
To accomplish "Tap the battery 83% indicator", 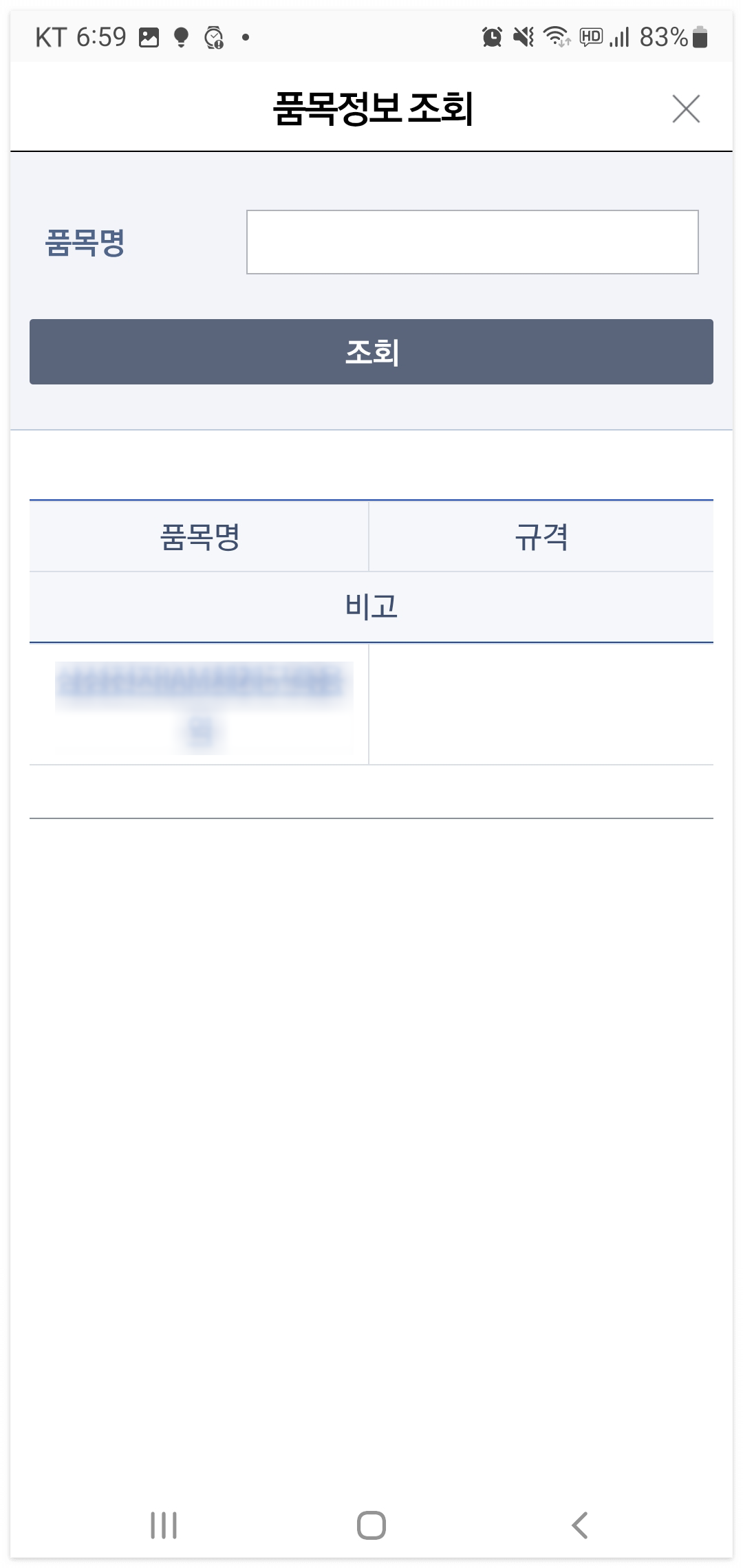I will (674, 37).
